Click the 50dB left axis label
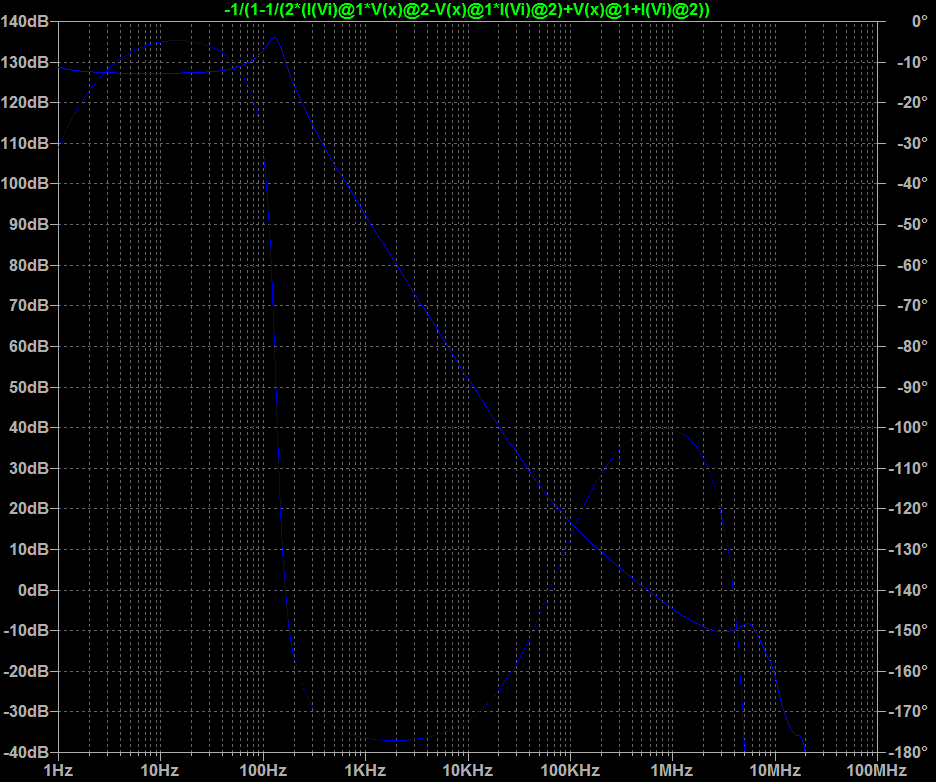 [x=29, y=387]
